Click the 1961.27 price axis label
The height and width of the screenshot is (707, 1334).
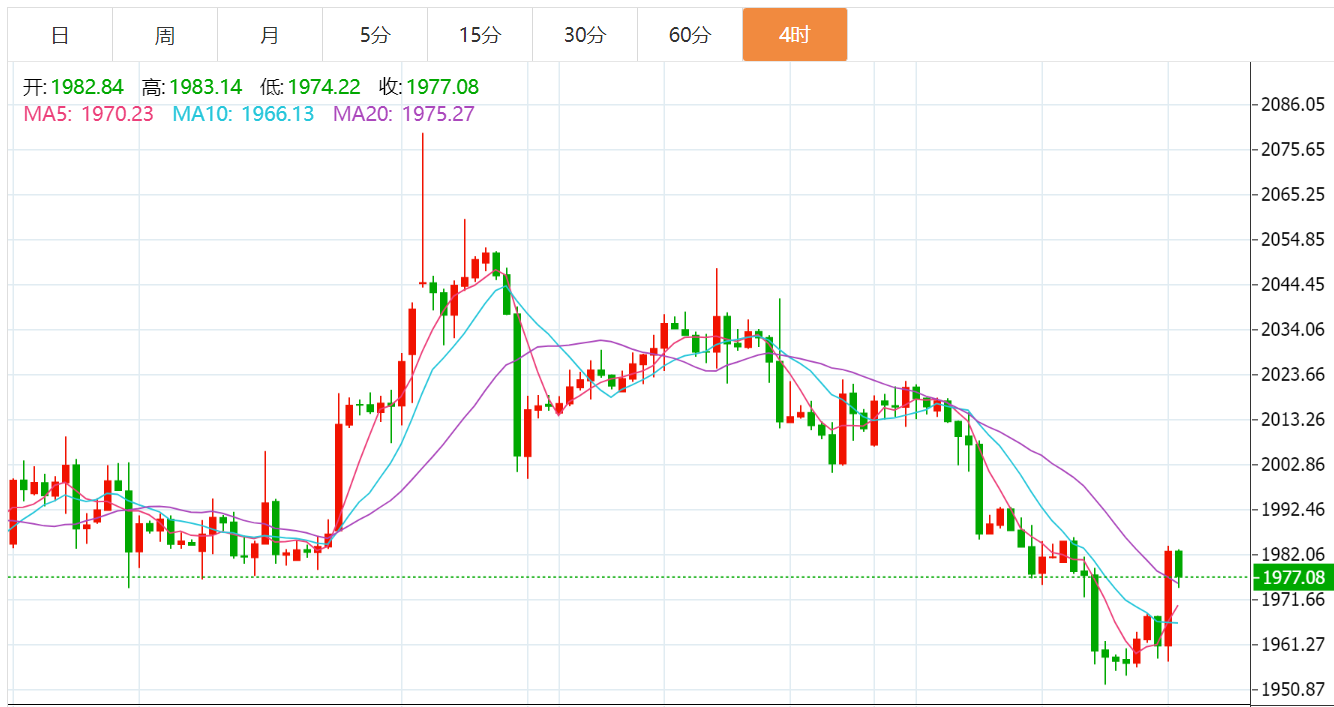click(x=1293, y=644)
